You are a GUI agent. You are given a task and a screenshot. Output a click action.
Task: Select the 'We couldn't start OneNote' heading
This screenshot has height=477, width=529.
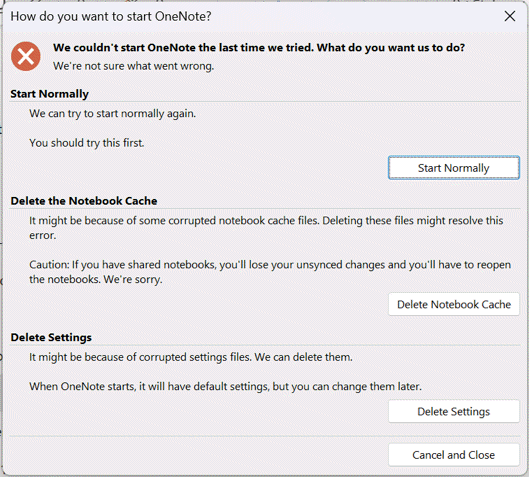259,48
